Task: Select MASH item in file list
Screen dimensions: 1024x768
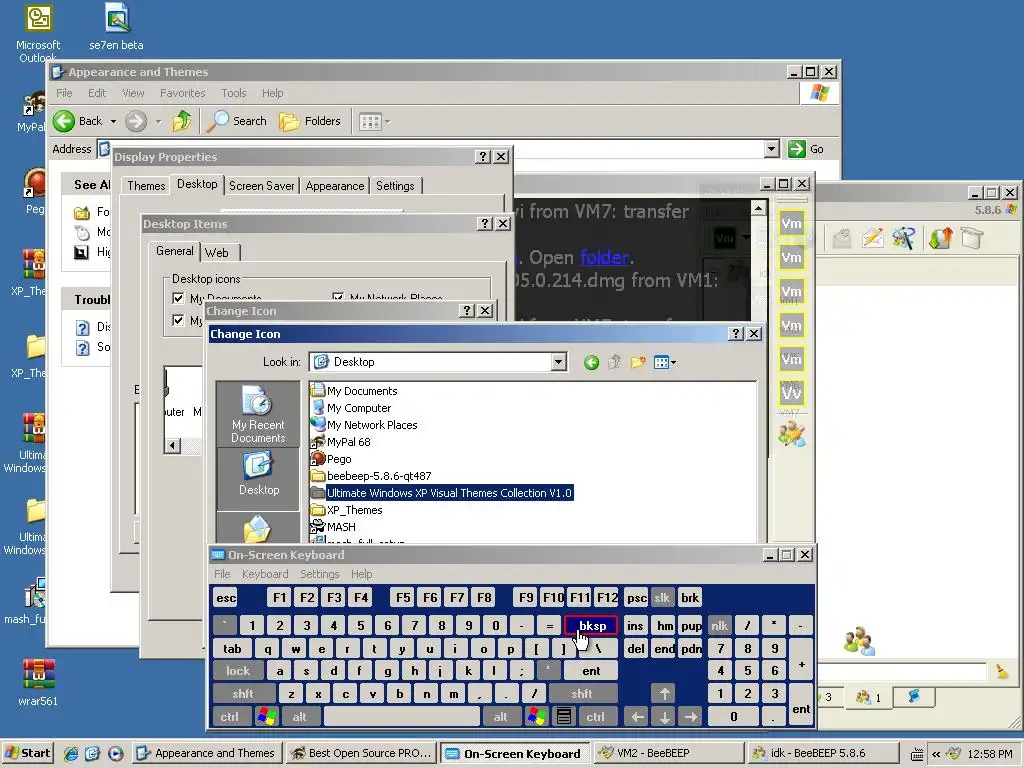Action: 334,526
